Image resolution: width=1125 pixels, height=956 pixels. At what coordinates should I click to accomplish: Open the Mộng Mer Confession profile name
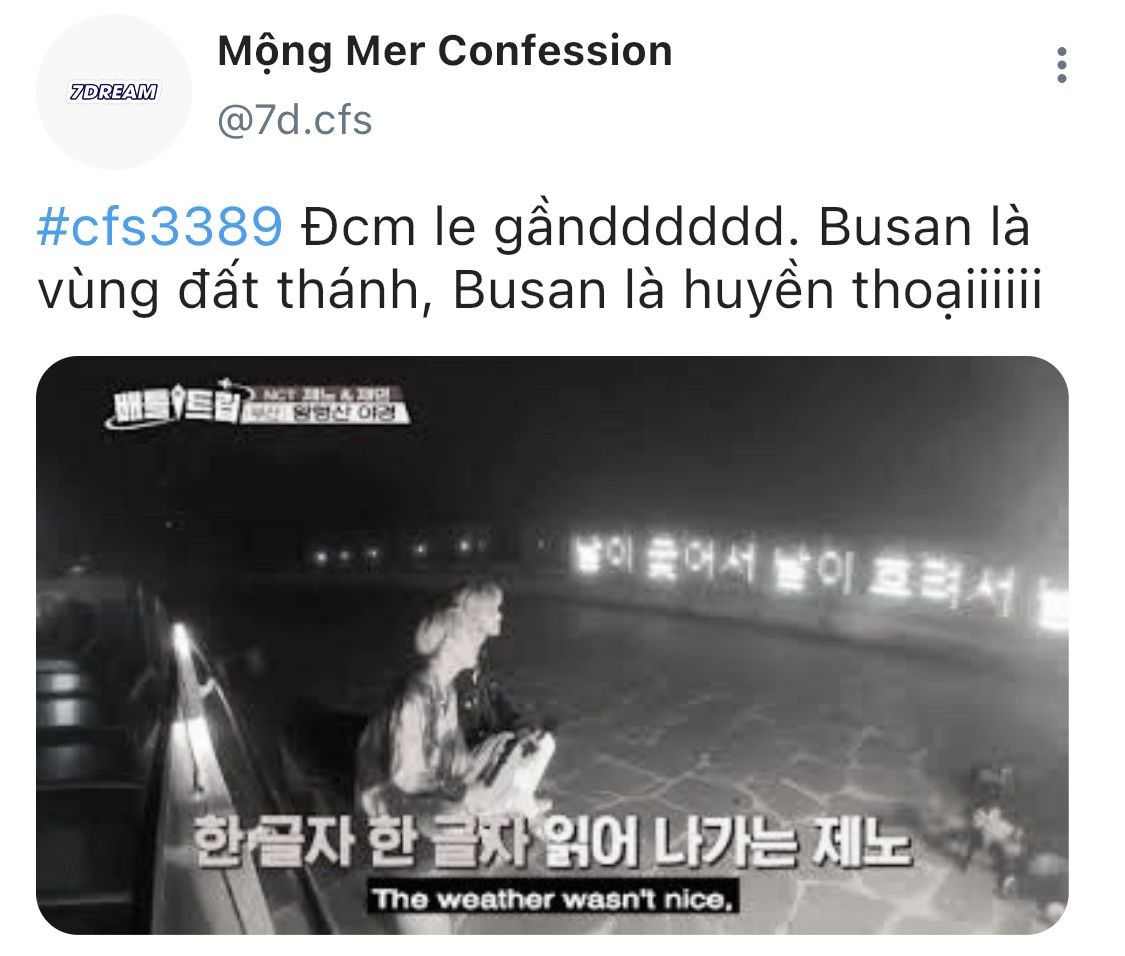tap(445, 52)
